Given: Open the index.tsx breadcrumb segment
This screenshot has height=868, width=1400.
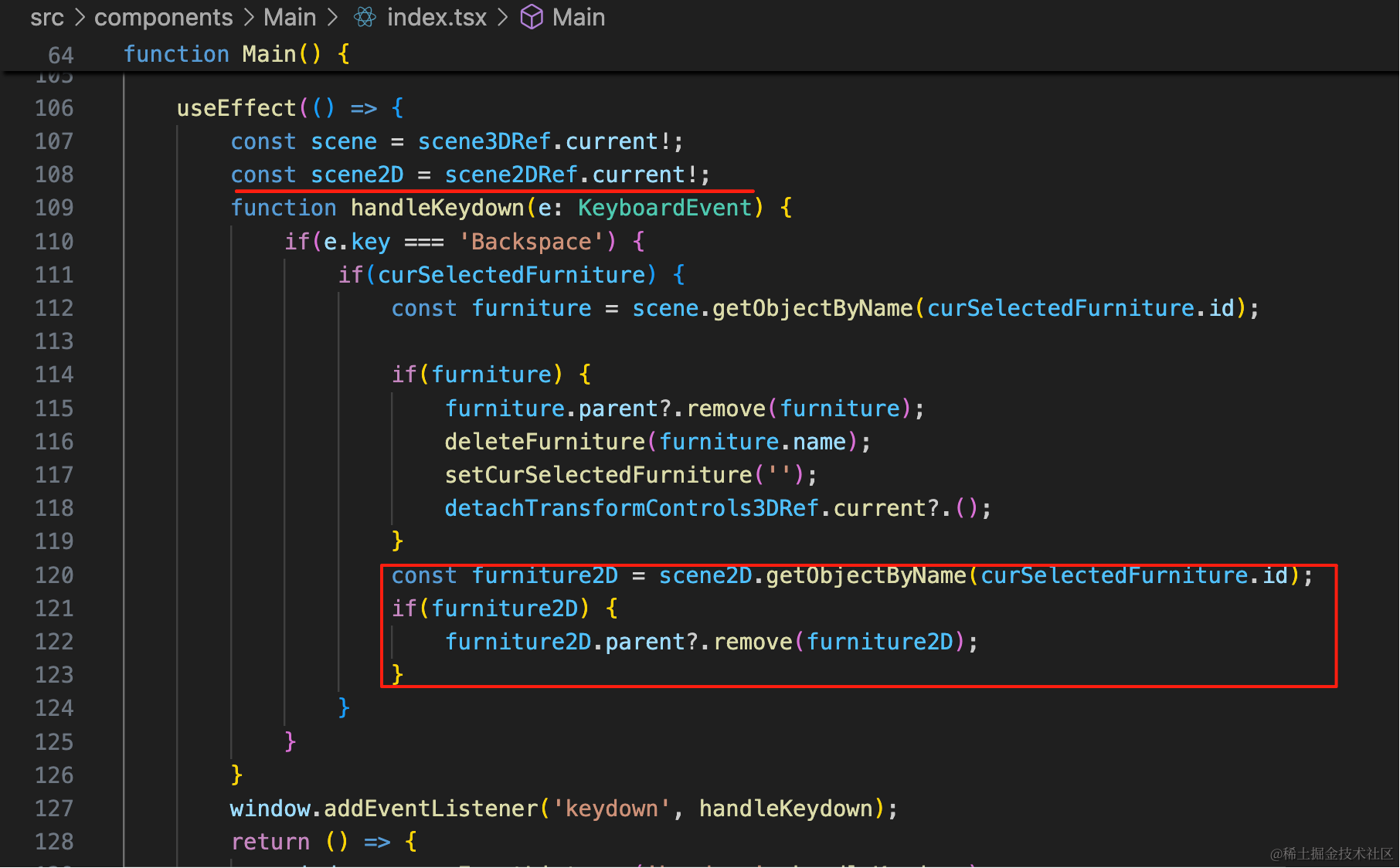Looking at the screenshot, I should click(x=437, y=17).
